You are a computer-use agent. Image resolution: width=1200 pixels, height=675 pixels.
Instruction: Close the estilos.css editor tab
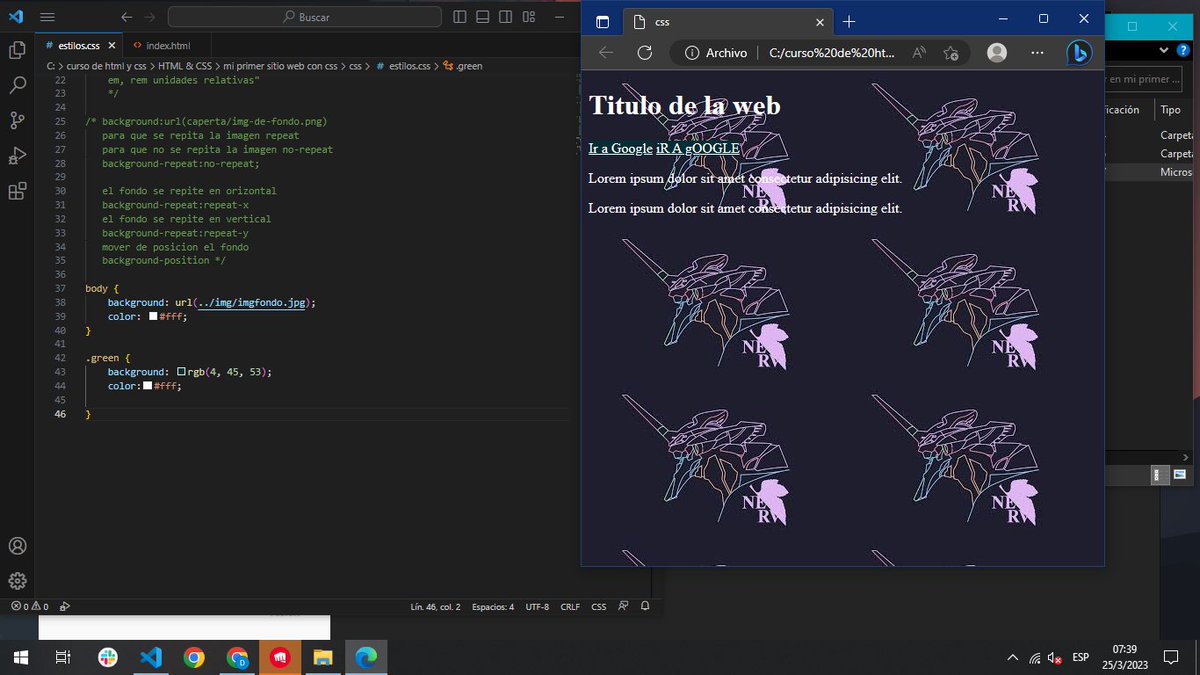click(112, 46)
